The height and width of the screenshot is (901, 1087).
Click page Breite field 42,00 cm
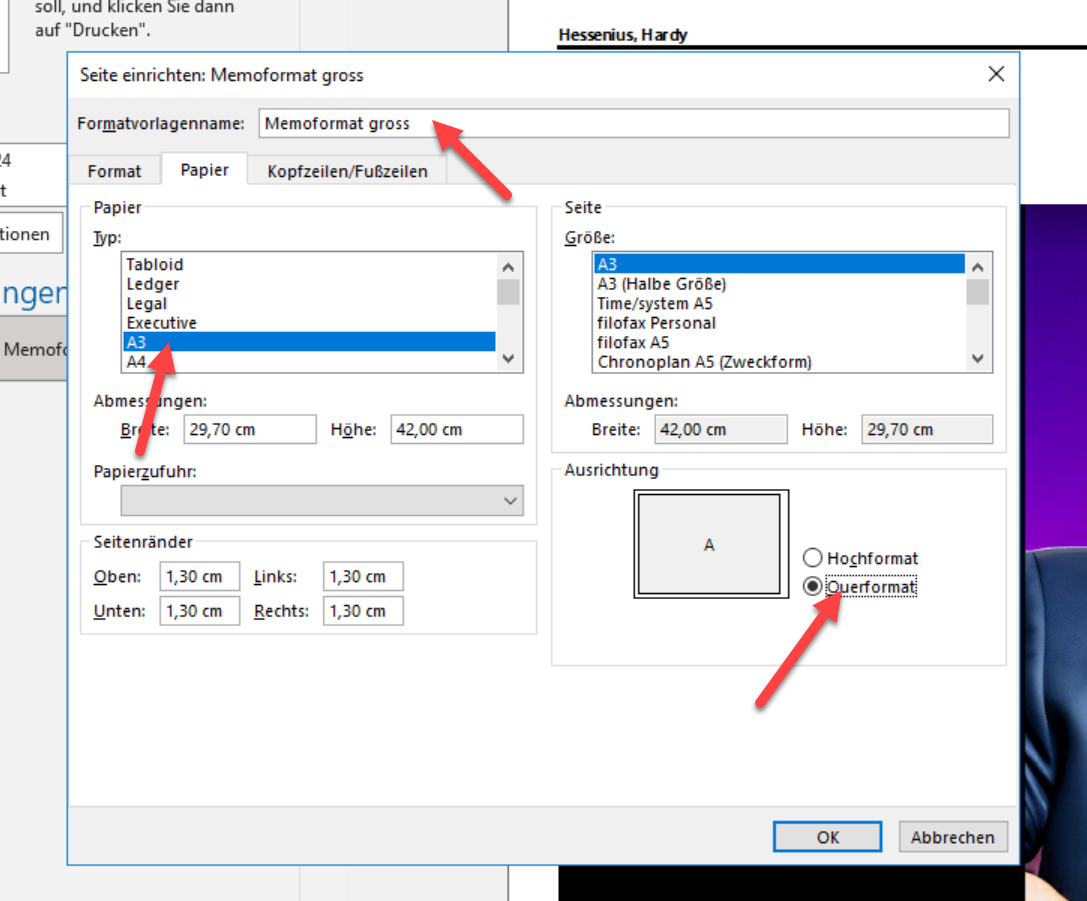[x=720, y=429]
